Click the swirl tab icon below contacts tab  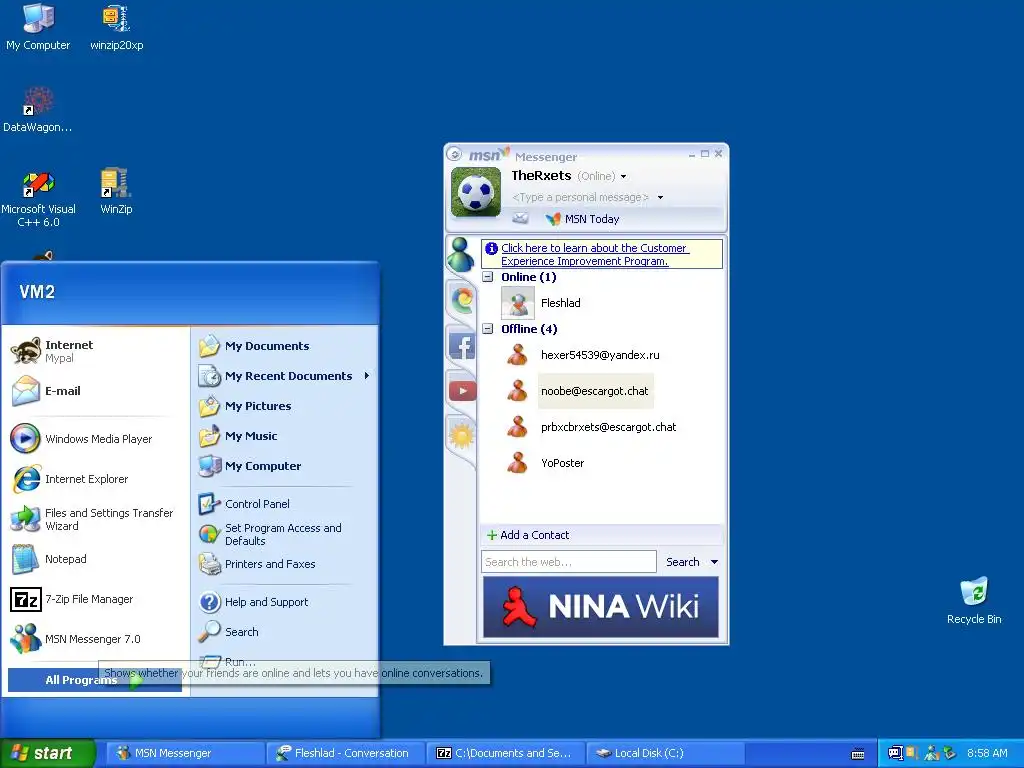462,300
